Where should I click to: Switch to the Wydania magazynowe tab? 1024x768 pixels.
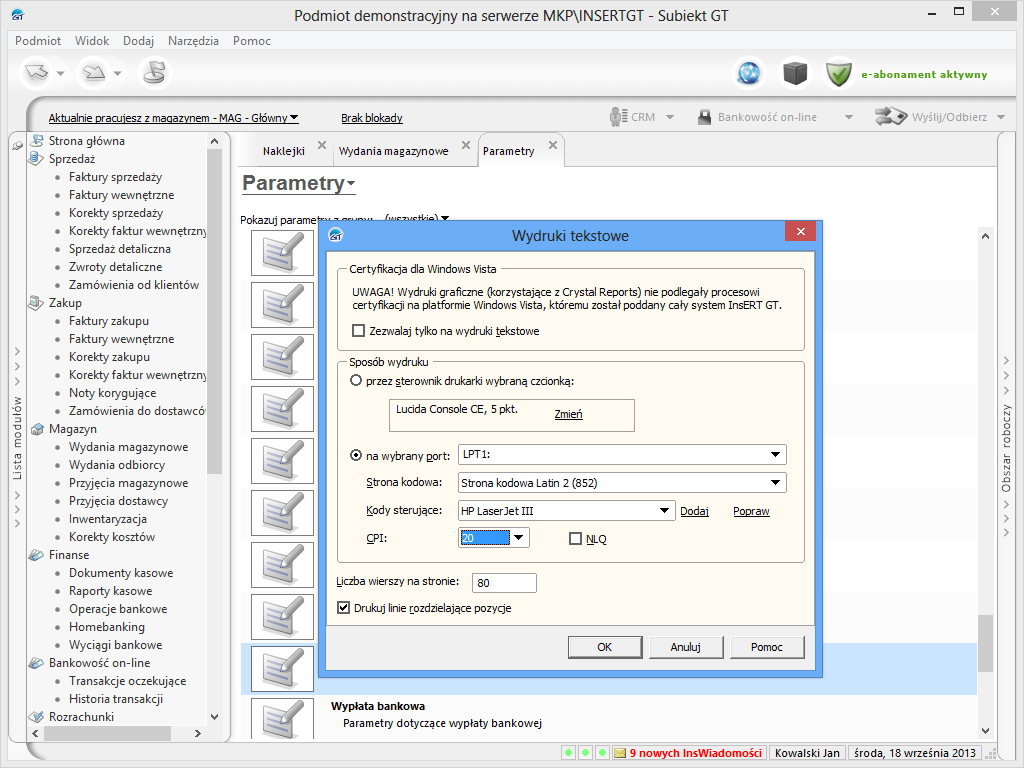click(x=393, y=151)
